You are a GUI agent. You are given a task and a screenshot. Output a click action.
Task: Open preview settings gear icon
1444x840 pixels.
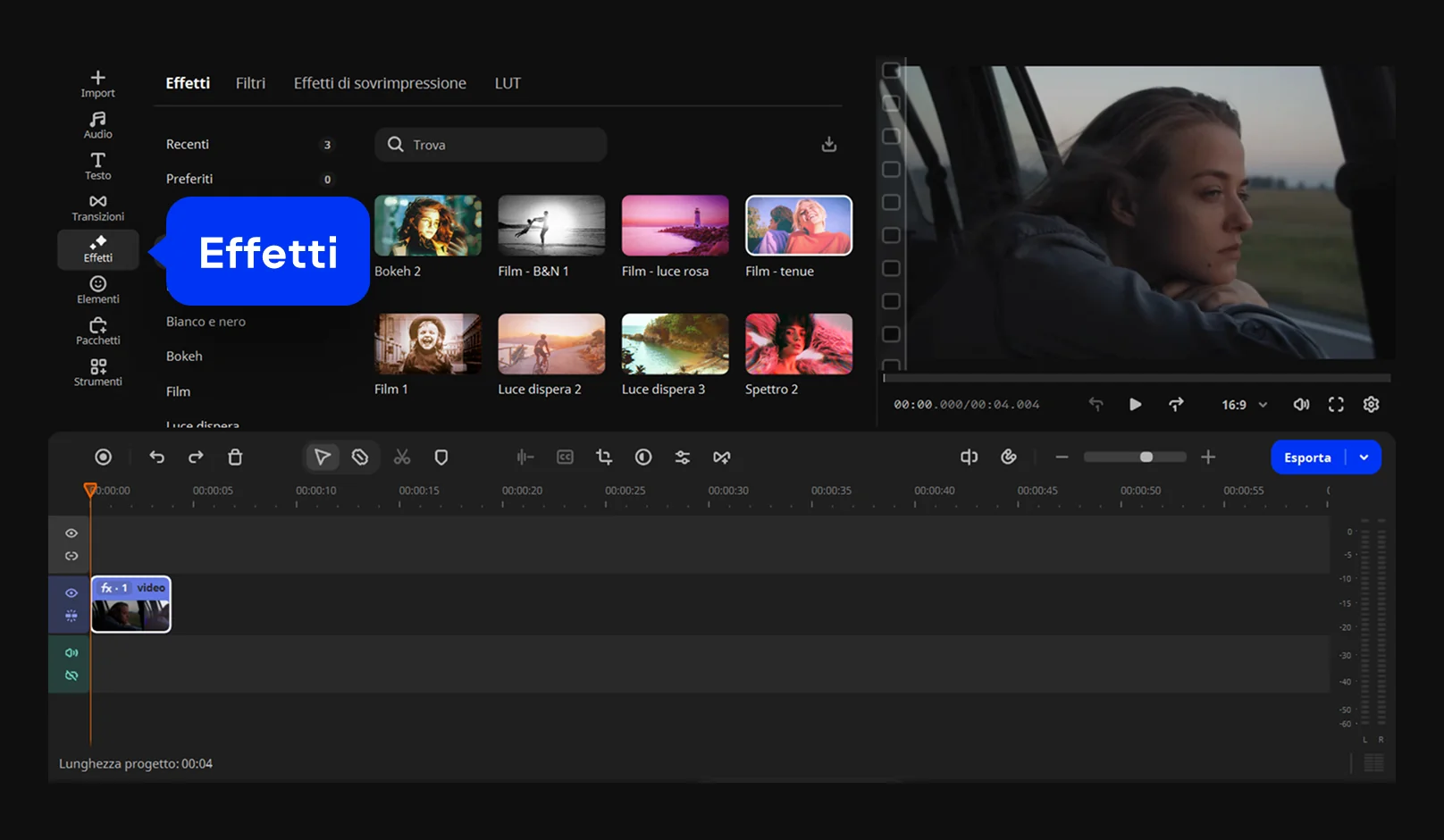point(1371,405)
